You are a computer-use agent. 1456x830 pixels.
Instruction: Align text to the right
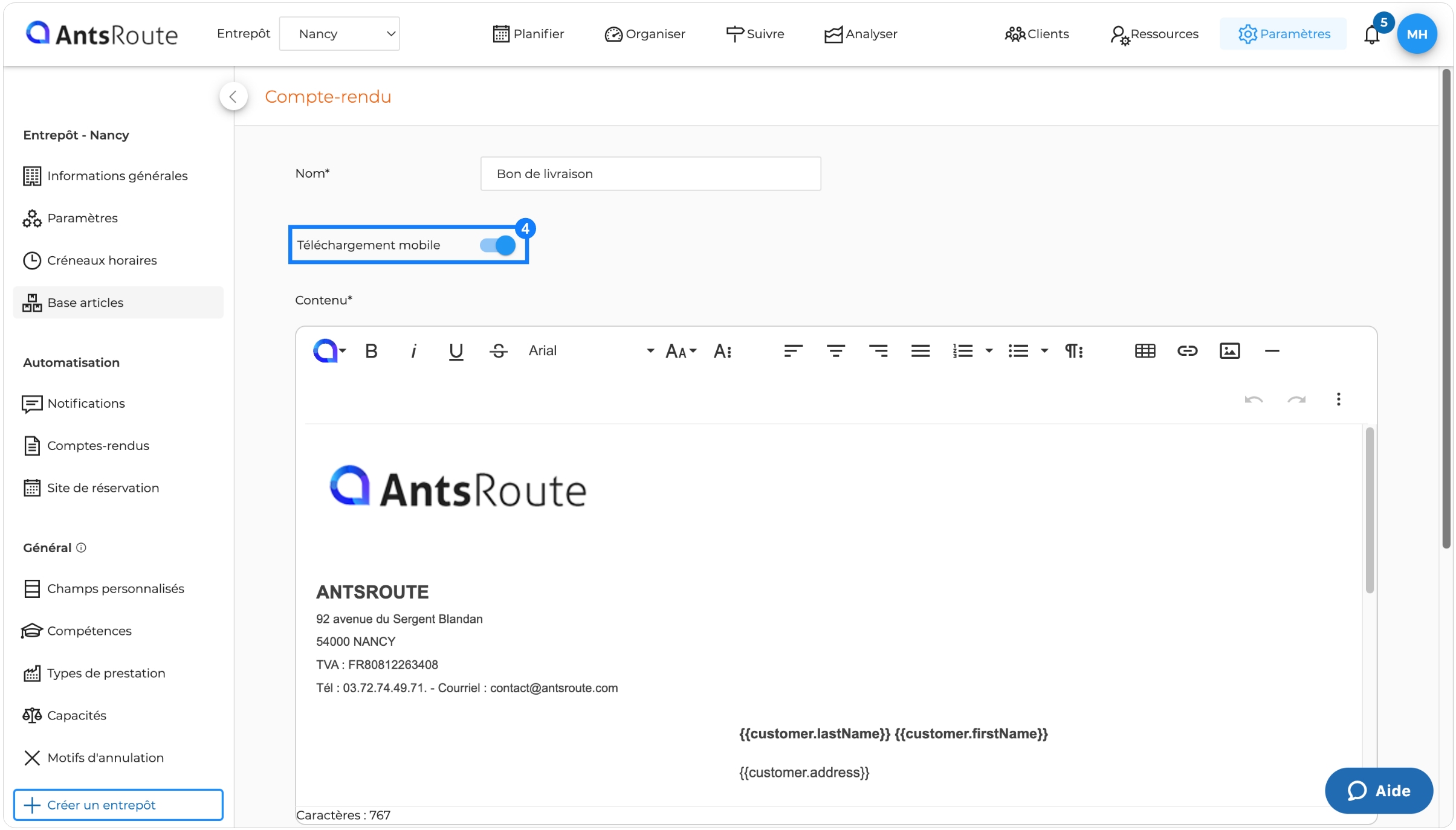[878, 351]
